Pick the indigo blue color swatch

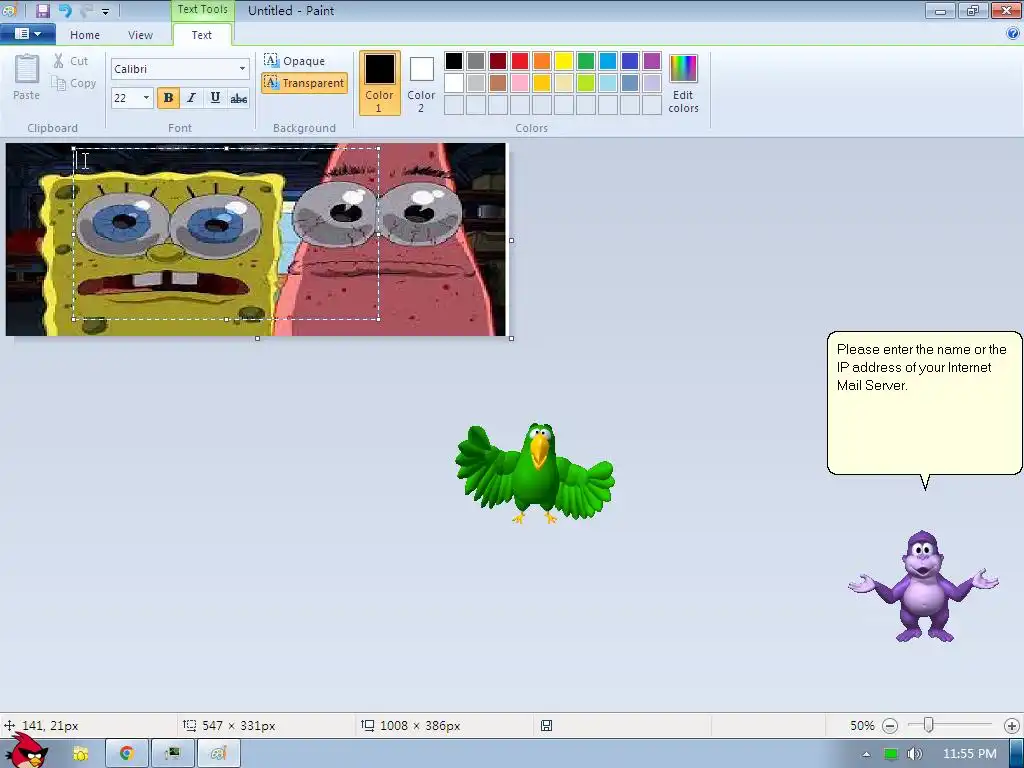tap(630, 61)
